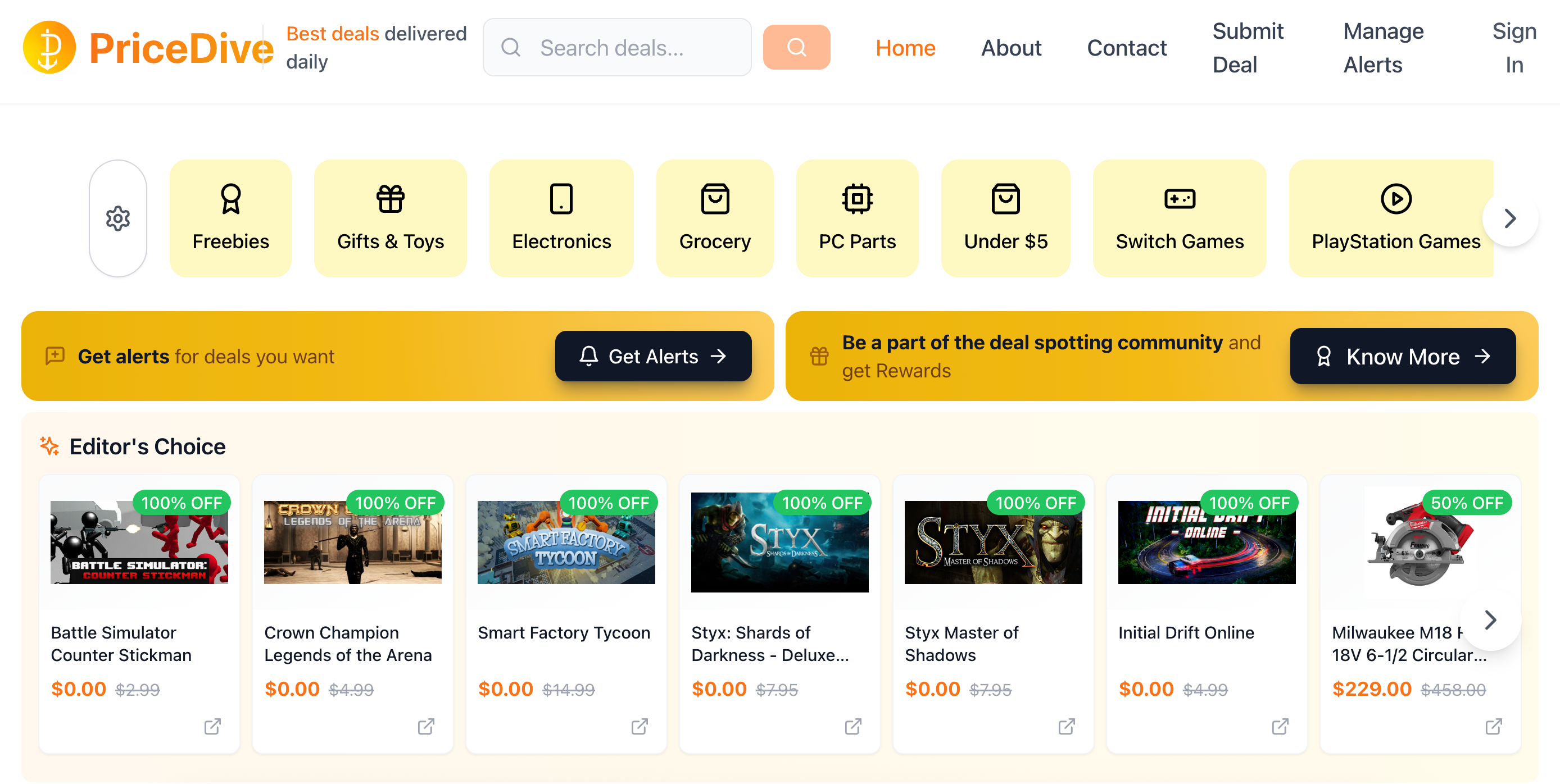Viewport: 1560px width, 784px height.
Task: Show next Editor's Choice deals with chevron
Action: [x=1490, y=619]
